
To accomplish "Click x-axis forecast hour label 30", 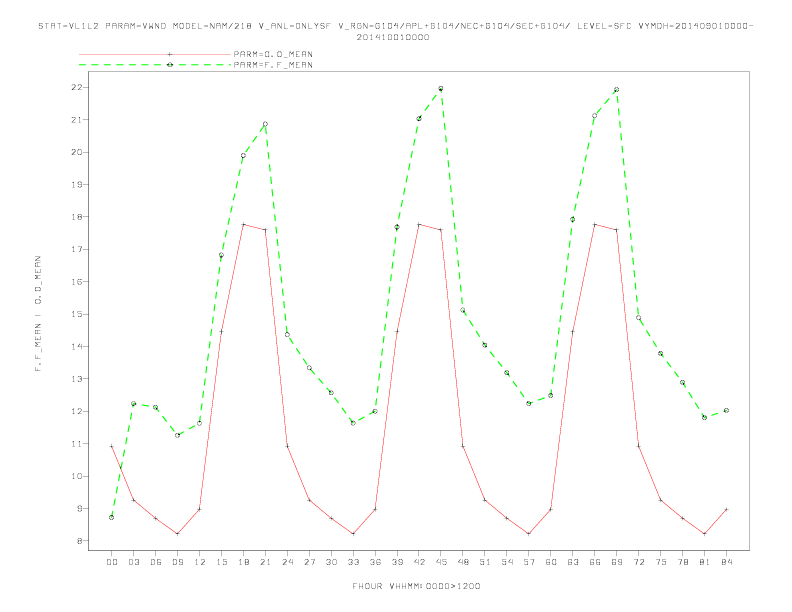I will [331, 562].
